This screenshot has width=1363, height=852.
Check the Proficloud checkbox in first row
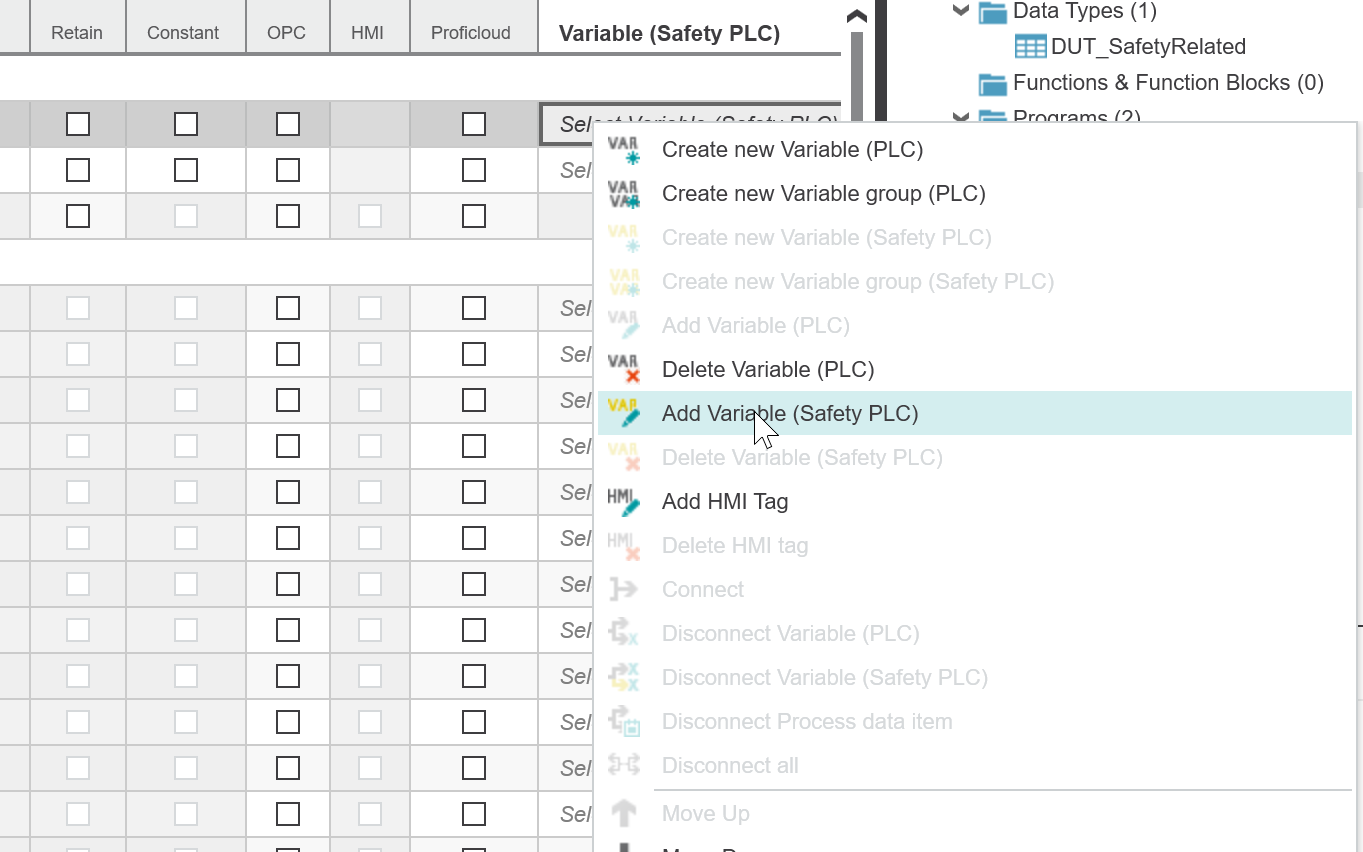coord(474,124)
